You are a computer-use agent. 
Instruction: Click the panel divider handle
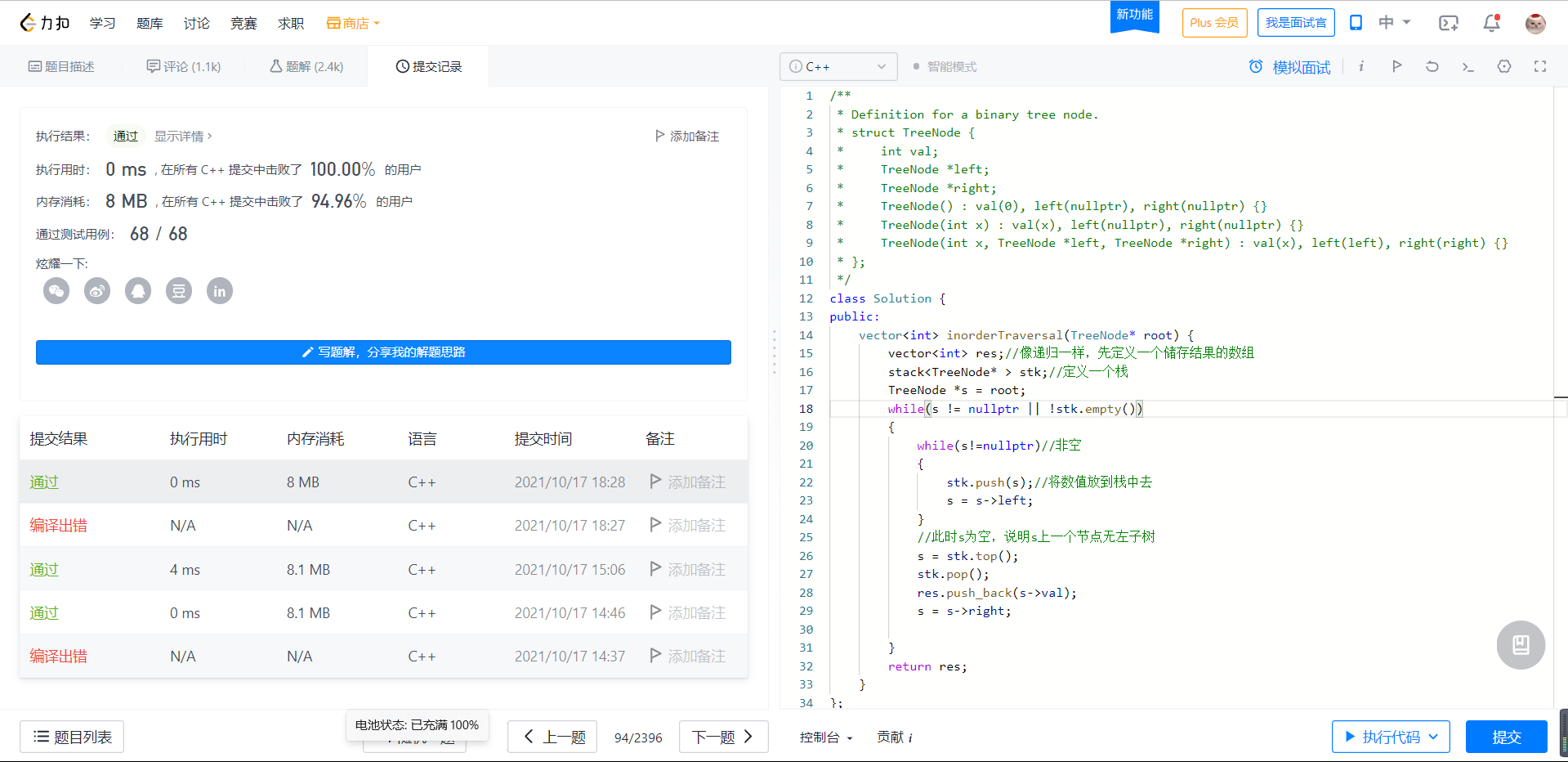(774, 352)
